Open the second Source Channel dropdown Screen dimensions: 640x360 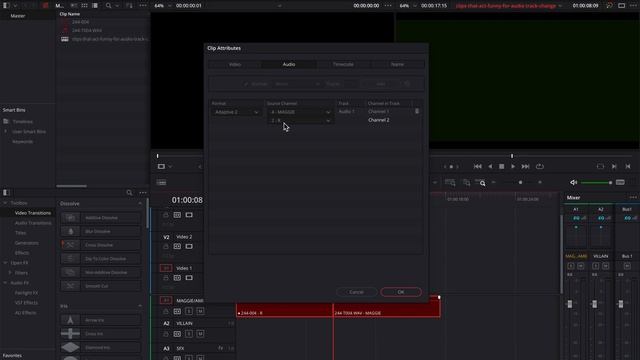[300, 120]
